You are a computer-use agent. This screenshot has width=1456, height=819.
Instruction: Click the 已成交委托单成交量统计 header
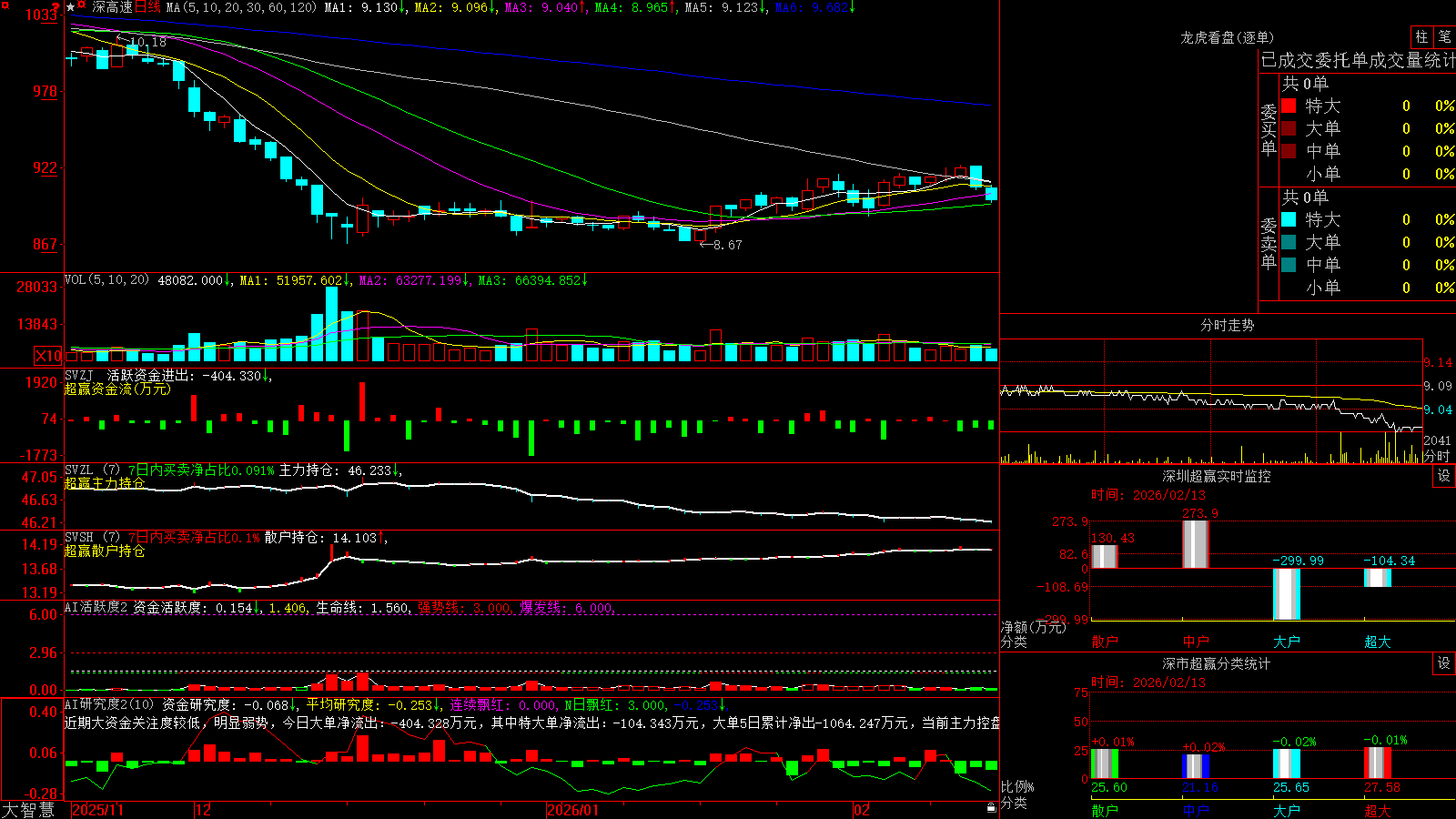click(1358, 60)
